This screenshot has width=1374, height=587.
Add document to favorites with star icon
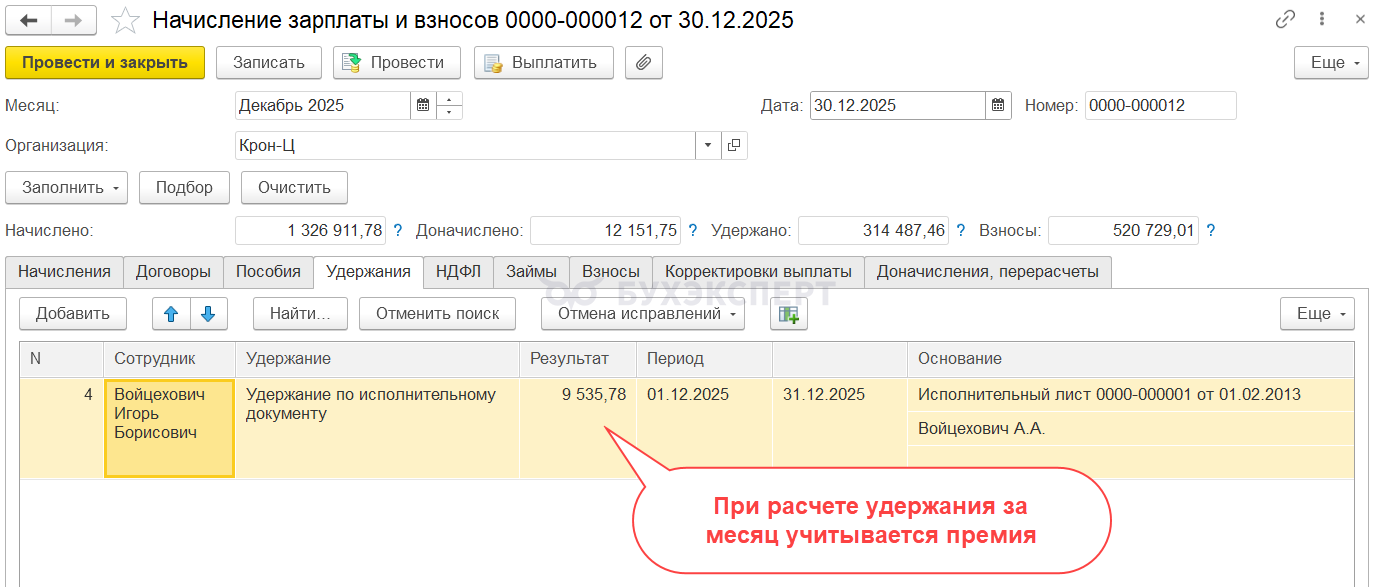pyautogui.click(x=125, y=20)
